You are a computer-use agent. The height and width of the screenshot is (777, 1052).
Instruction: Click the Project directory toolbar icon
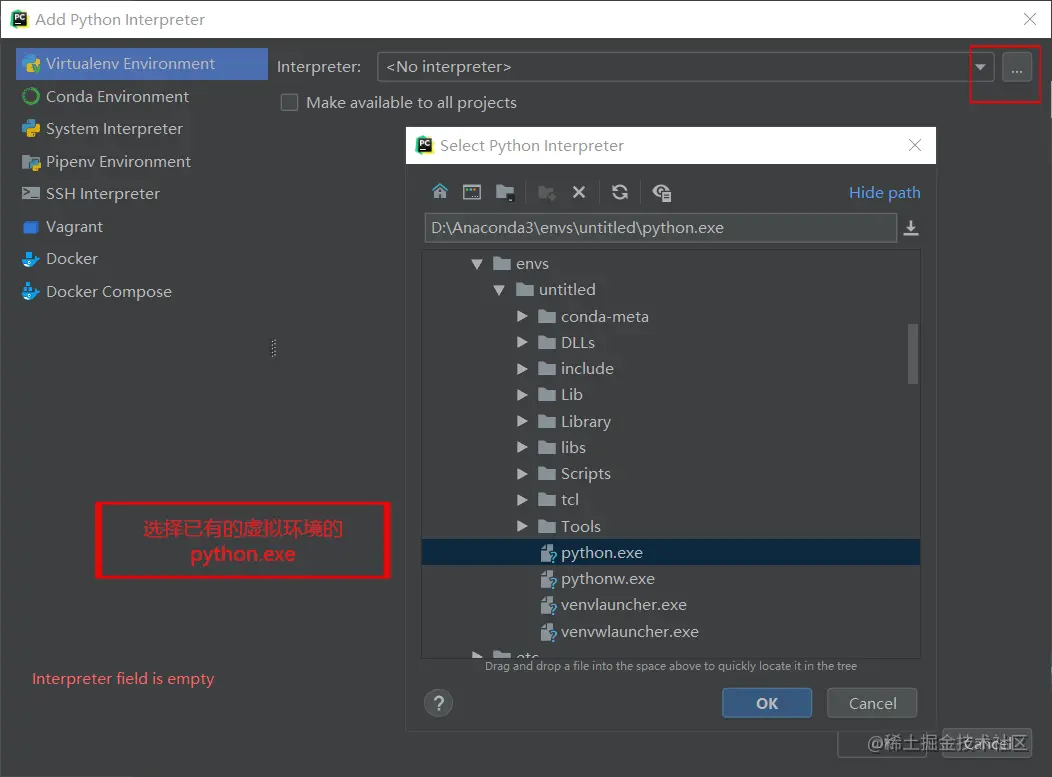pyautogui.click(x=505, y=193)
